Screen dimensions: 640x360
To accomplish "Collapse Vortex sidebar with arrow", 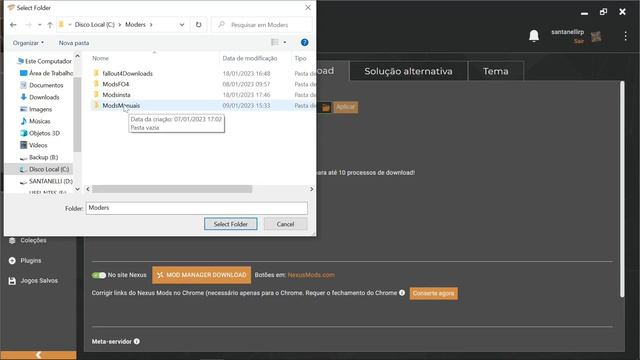I will click(x=38, y=355).
